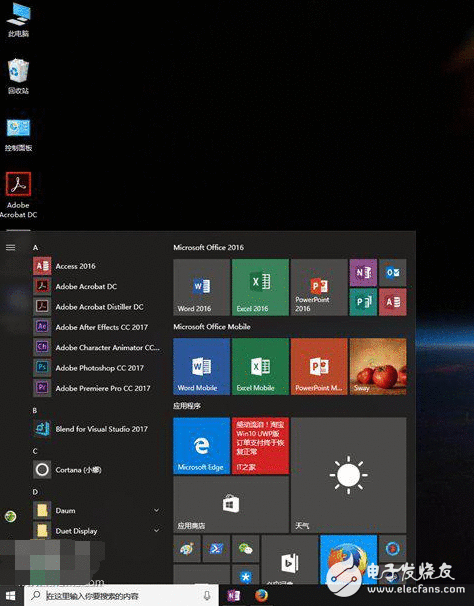Open Adobe Premiere Pro CC 2017

[x=97, y=388]
